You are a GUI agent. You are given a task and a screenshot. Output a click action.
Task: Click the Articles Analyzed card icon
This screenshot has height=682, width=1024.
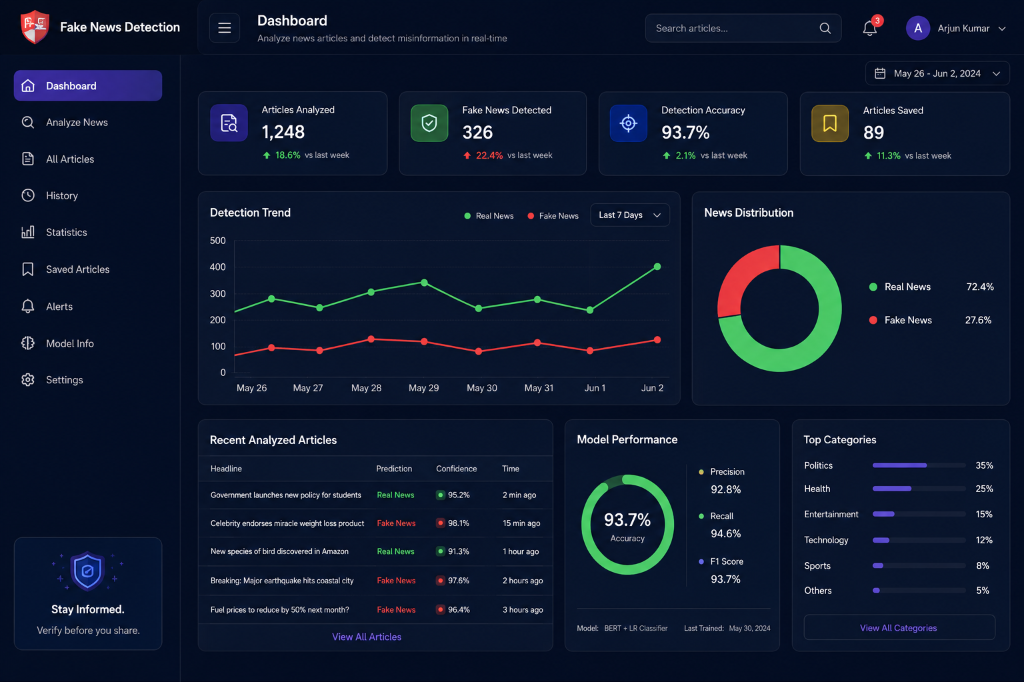pyautogui.click(x=229, y=123)
